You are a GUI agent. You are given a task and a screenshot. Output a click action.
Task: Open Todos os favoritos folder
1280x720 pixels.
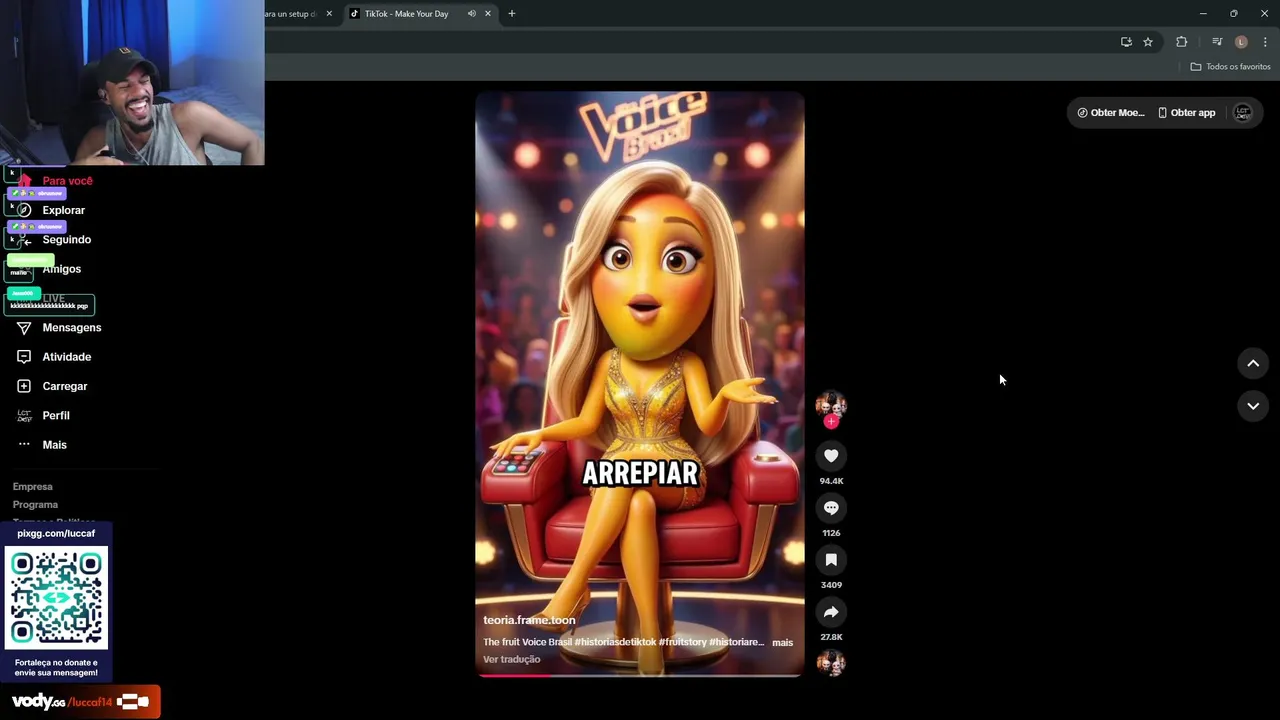click(x=1230, y=67)
